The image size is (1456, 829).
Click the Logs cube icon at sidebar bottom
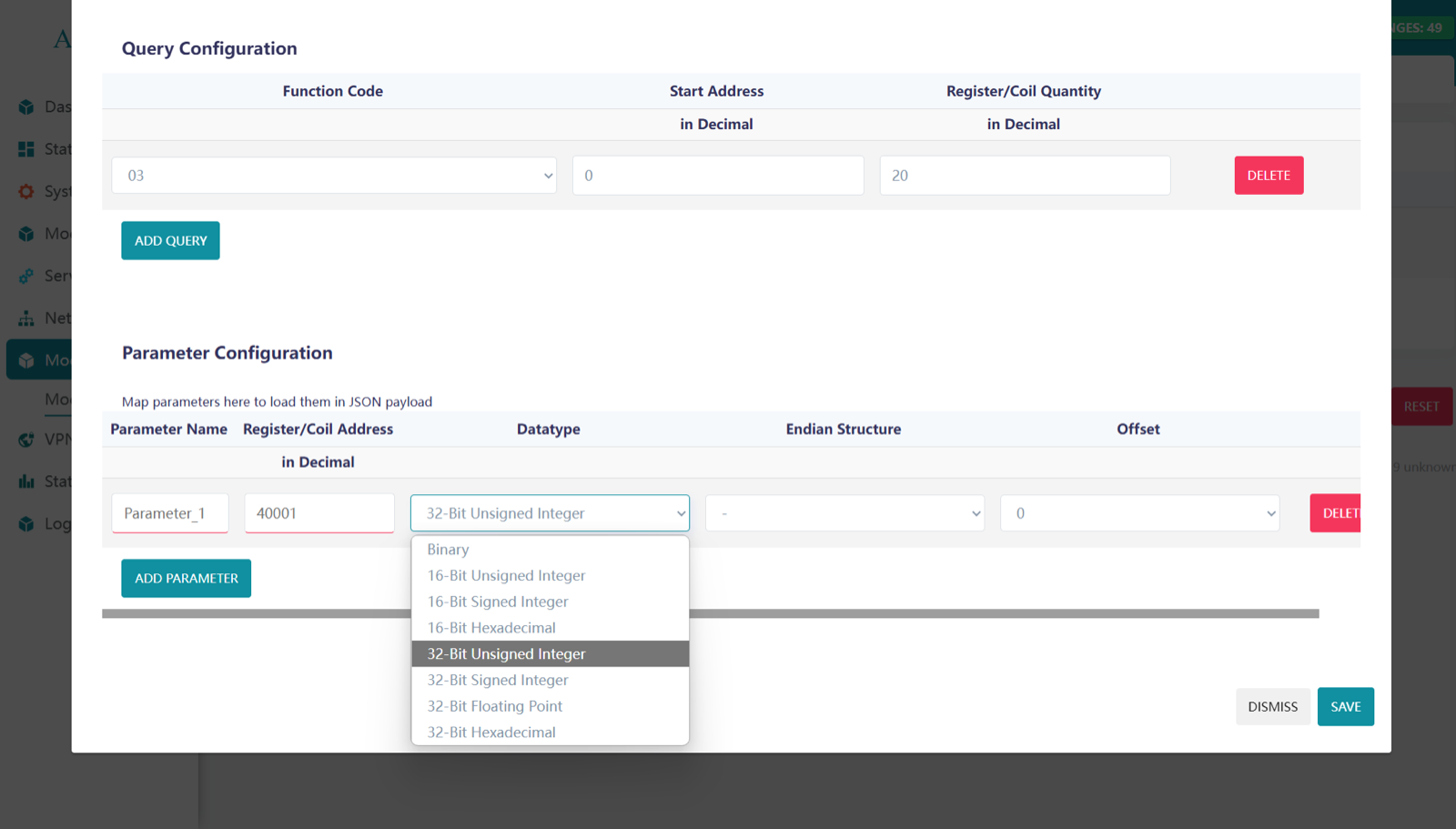[x=25, y=523]
